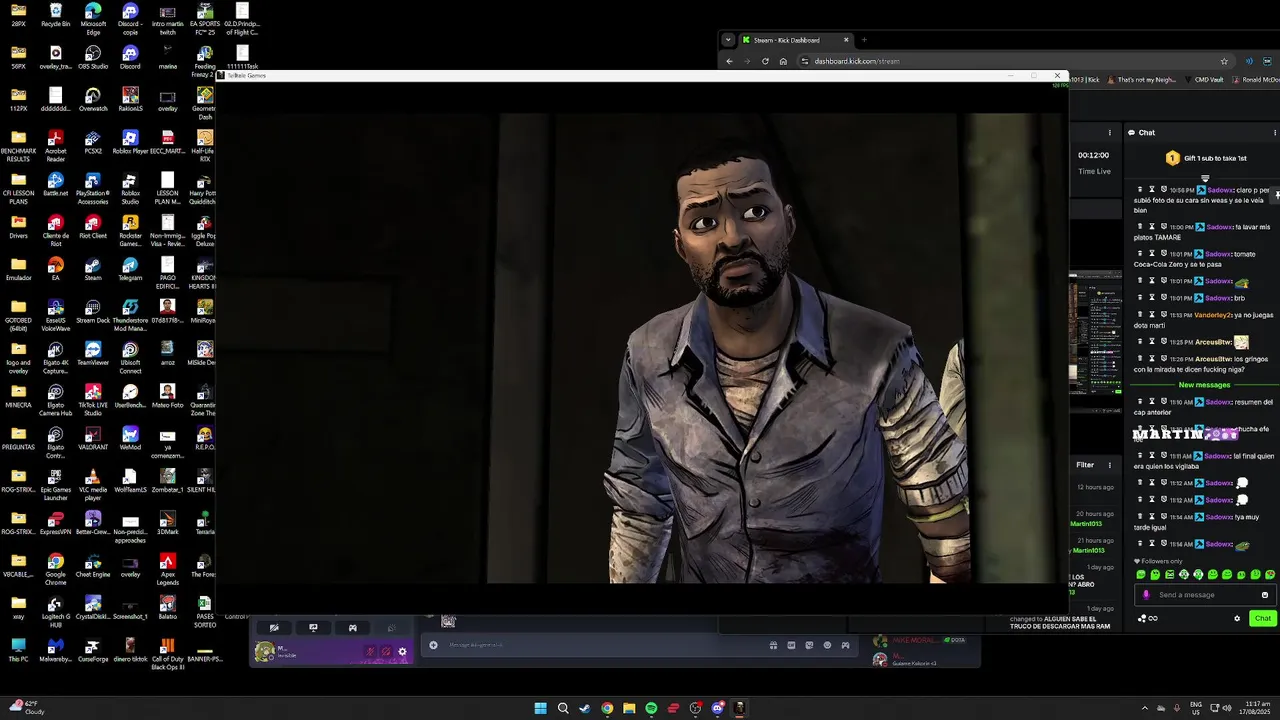Open Battle.net desktop shortcut
The image size is (1280, 720).
pos(56,184)
